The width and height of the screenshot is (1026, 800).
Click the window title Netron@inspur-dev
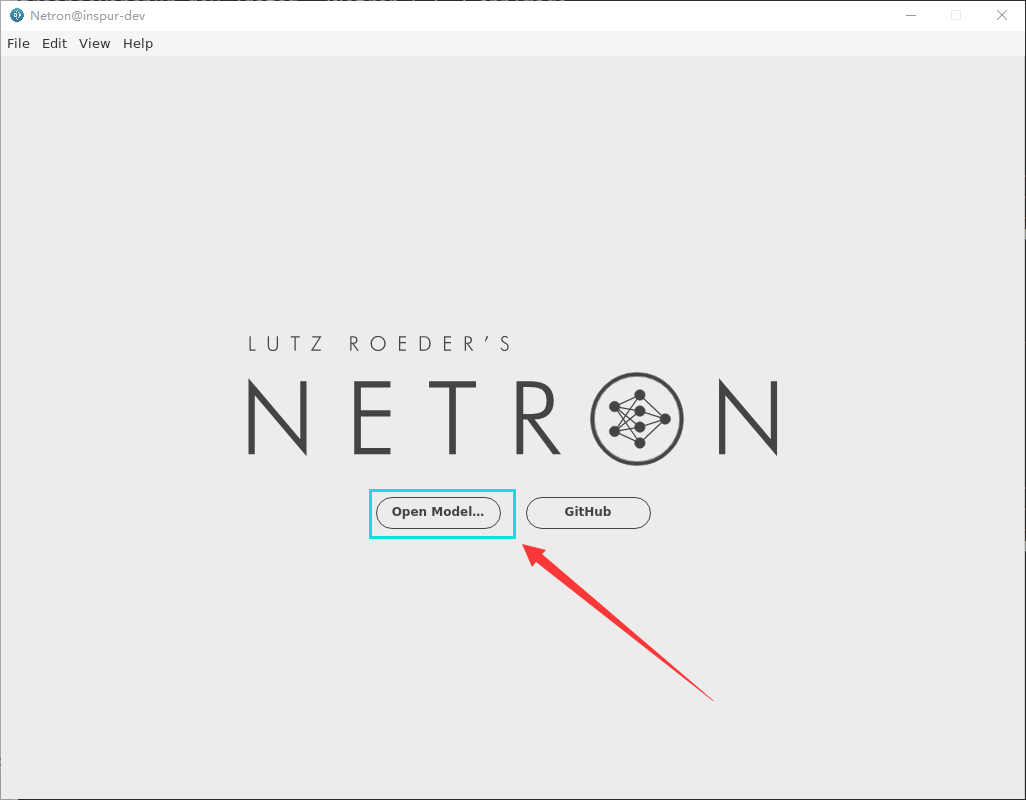(88, 15)
